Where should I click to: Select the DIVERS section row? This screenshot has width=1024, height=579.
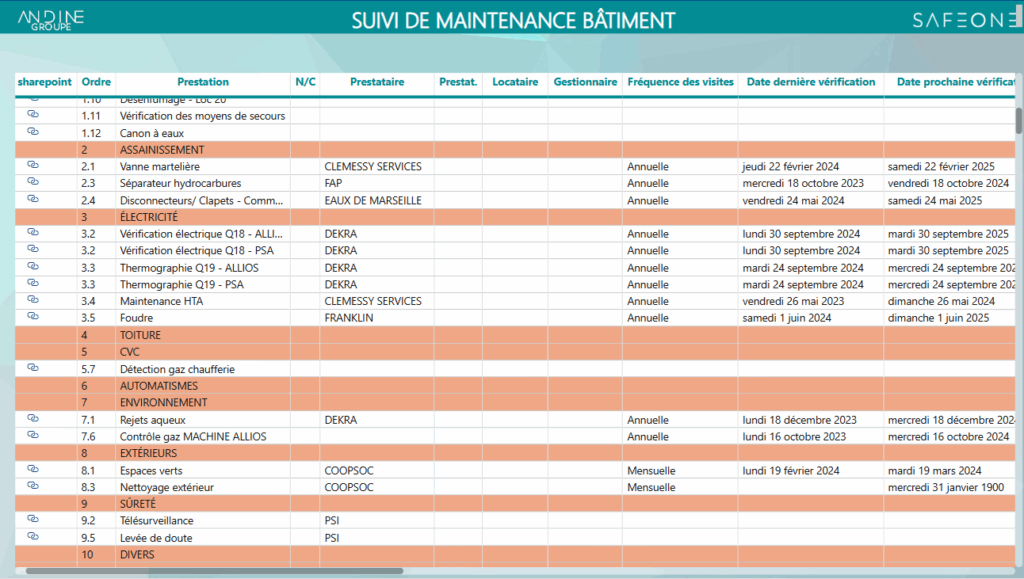pyautogui.click(x=515, y=555)
